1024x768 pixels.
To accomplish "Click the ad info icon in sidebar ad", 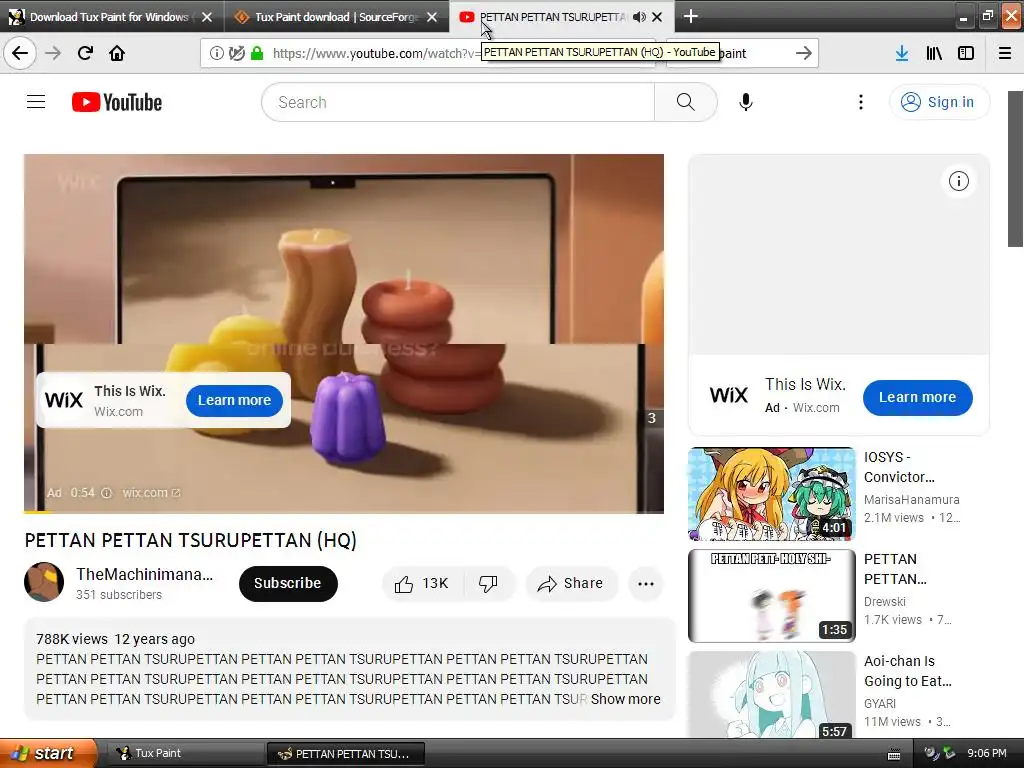I will pyautogui.click(x=959, y=181).
